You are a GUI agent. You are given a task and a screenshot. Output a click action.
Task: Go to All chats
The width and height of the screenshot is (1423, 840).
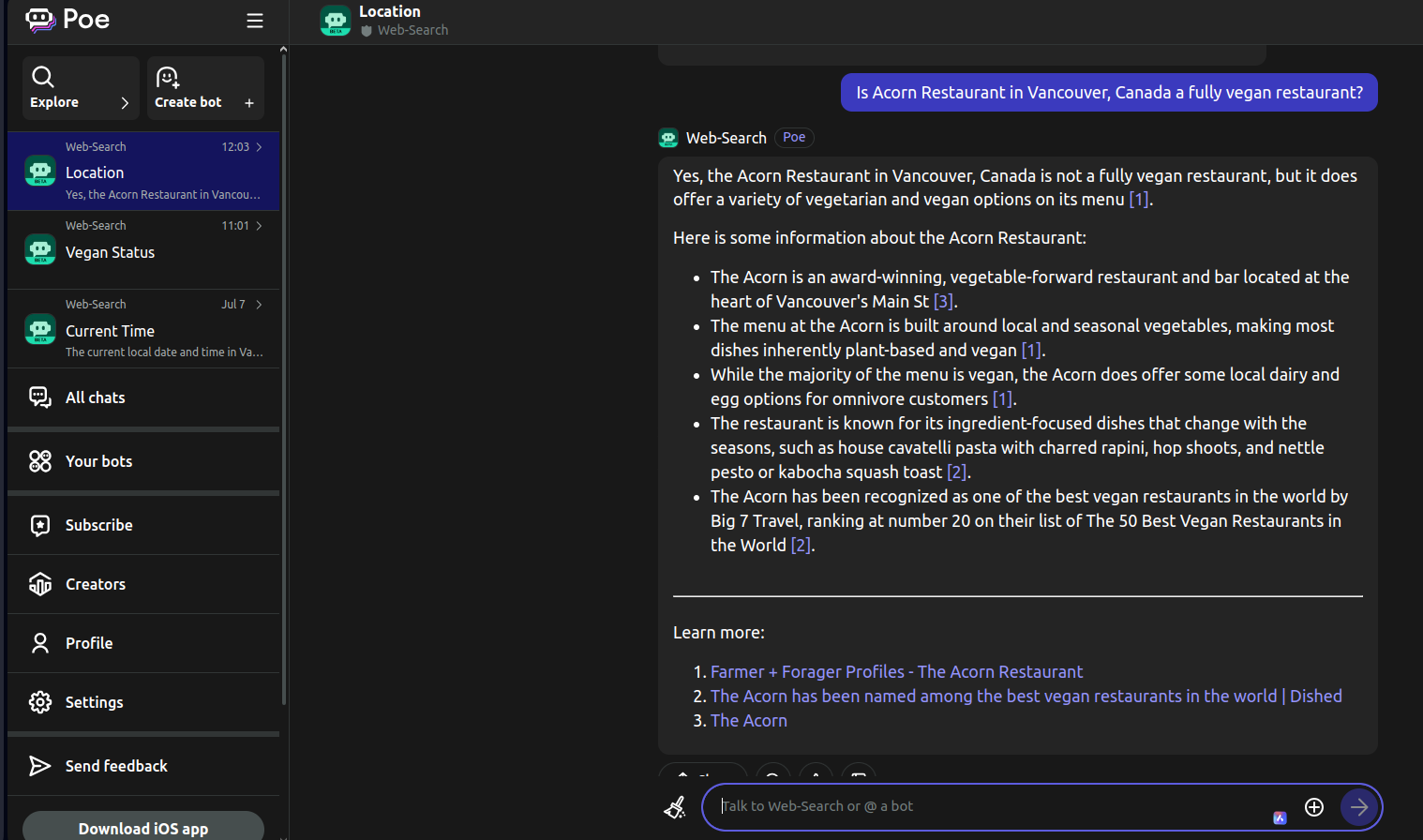tap(143, 397)
